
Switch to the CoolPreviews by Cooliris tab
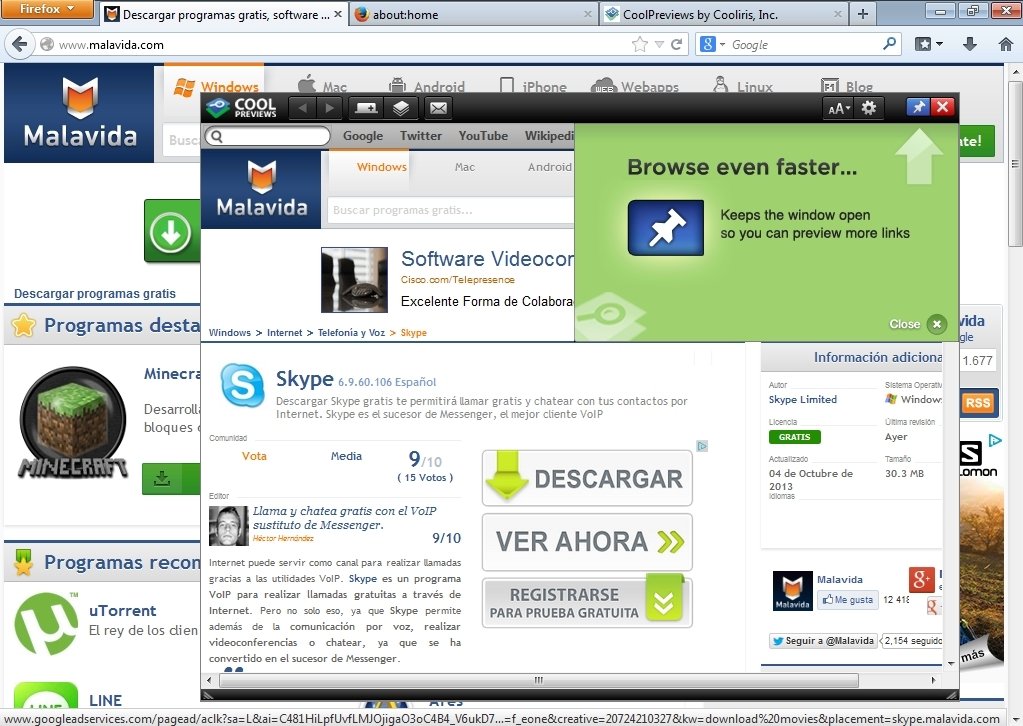point(724,14)
